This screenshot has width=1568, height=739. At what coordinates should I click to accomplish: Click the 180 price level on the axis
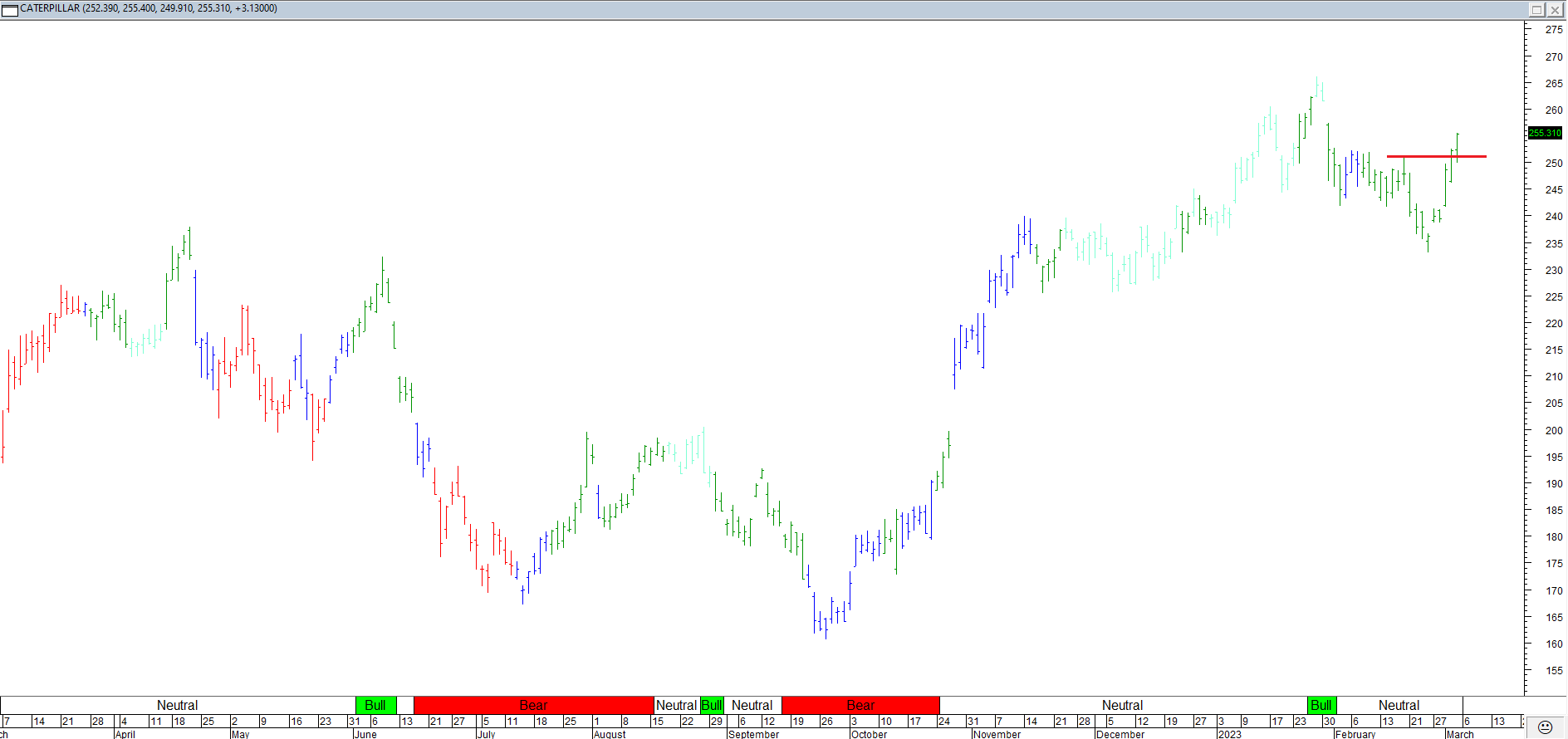point(1553,537)
